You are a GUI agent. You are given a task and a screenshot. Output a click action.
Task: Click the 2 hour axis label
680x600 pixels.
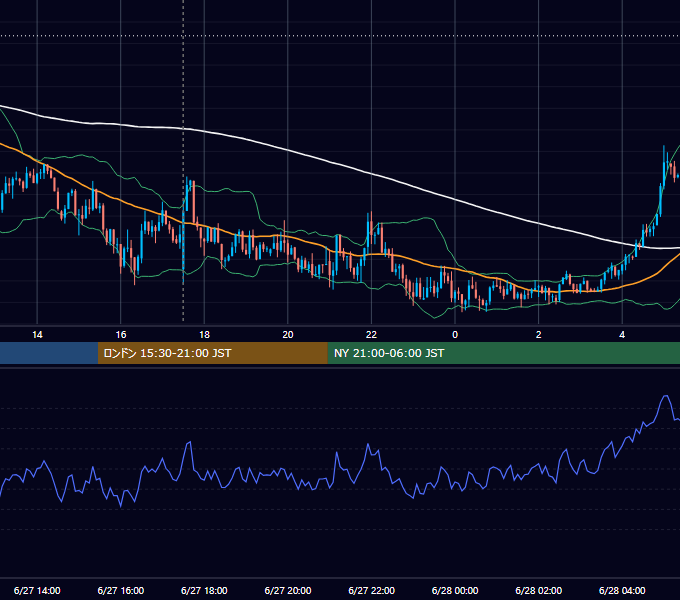pyautogui.click(x=539, y=335)
